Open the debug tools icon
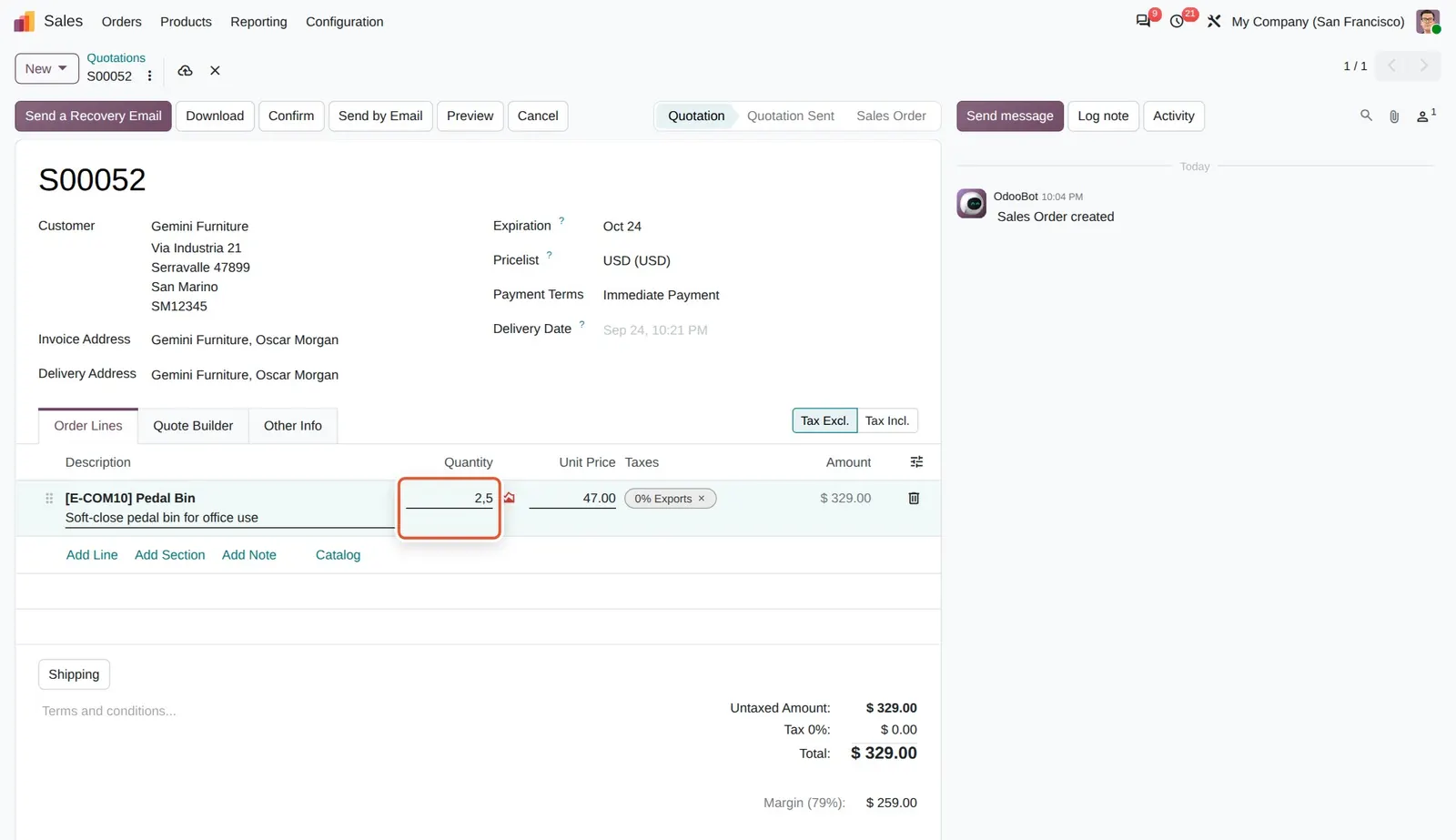 click(1214, 21)
